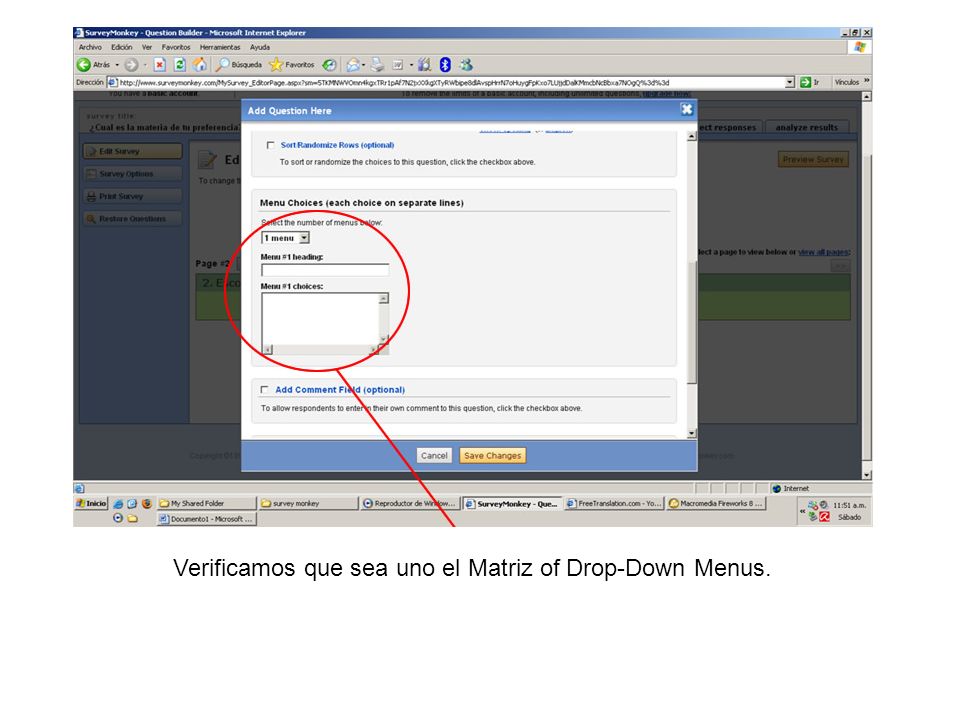960x720 pixels.
Task: Click the address bar URL field
Action: click(x=446, y=82)
